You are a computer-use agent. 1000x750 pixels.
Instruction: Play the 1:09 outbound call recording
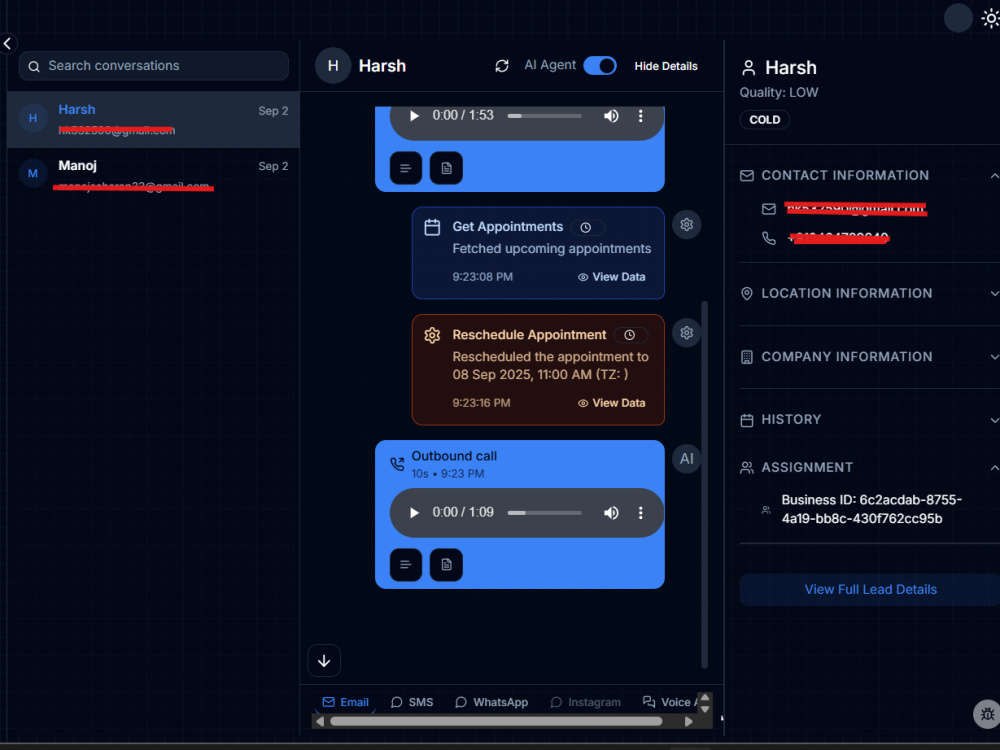pyautogui.click(x=414, y=513)
